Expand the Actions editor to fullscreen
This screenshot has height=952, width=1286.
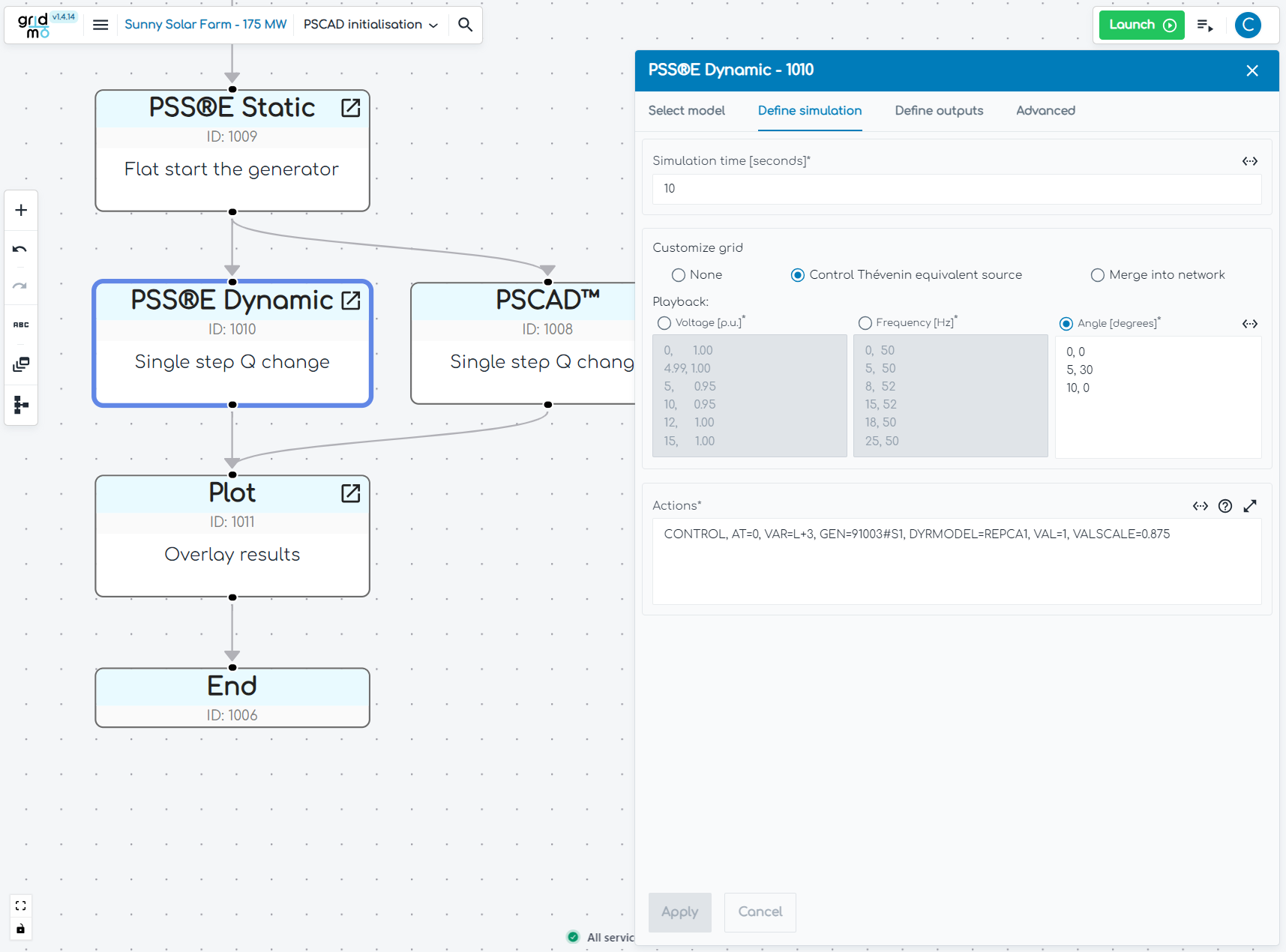click(x=1251, y=506)
